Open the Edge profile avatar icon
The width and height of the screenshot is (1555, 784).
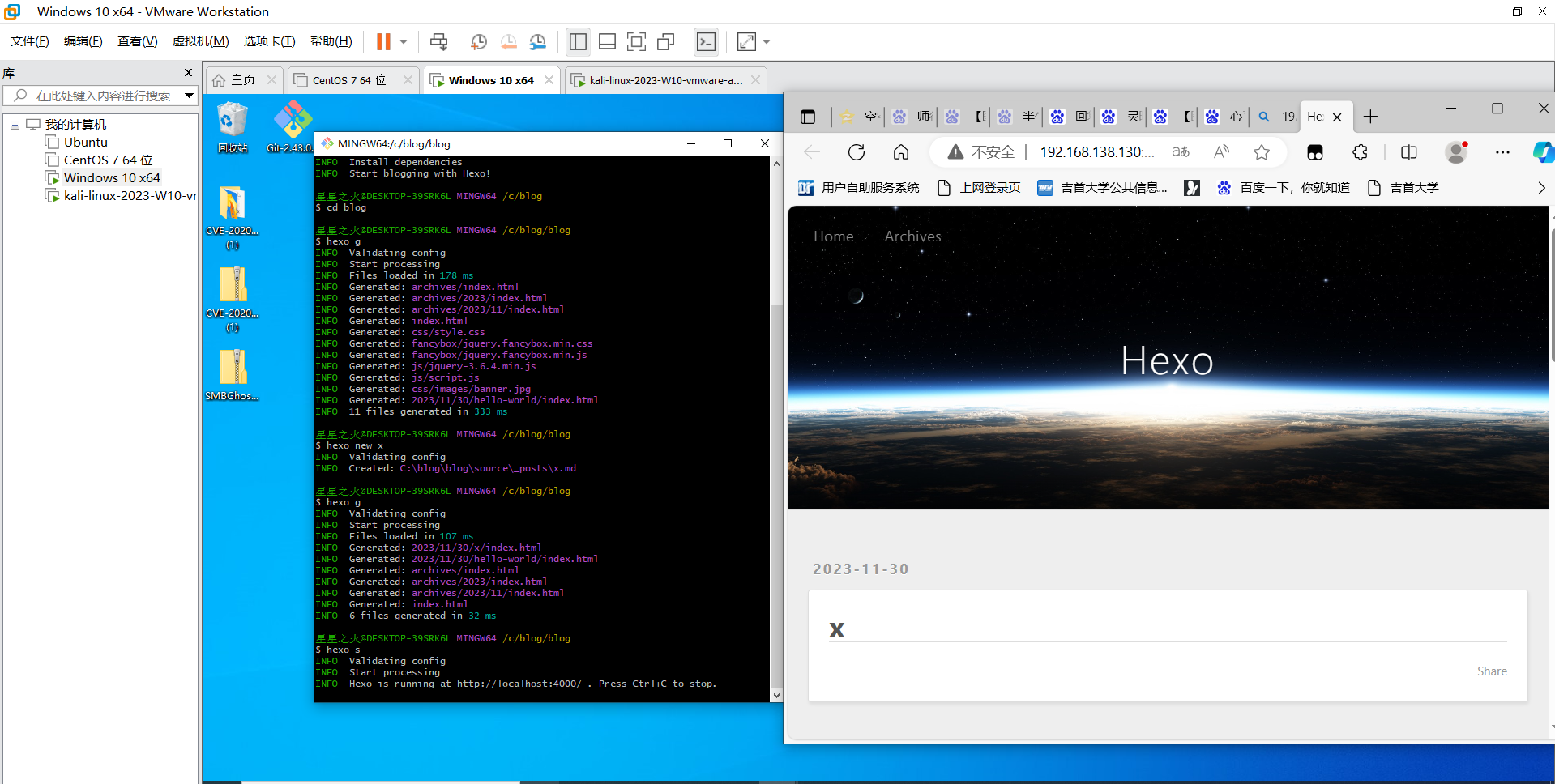1456,152
